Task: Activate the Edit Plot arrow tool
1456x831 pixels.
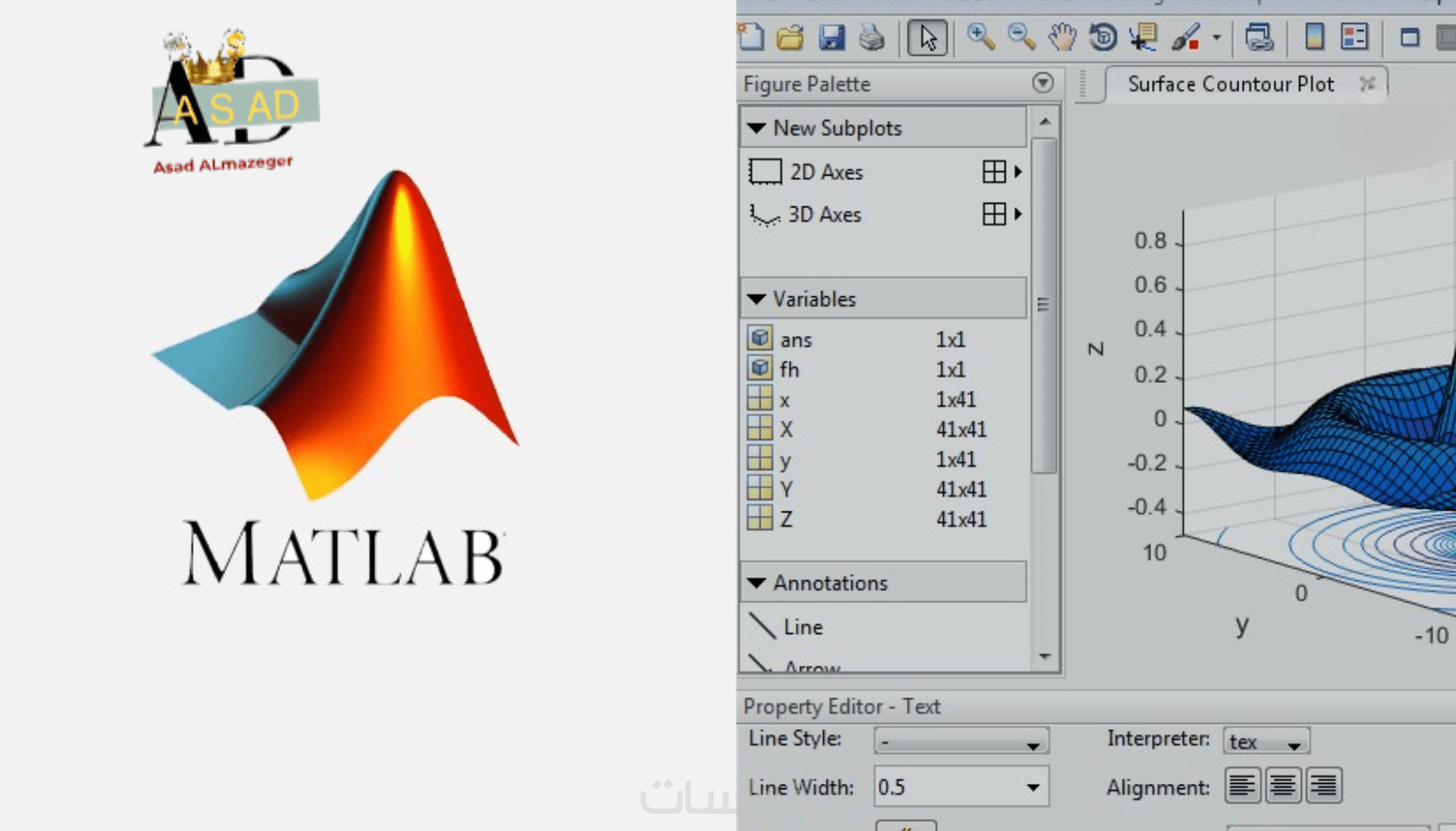Action: (928, 38)
